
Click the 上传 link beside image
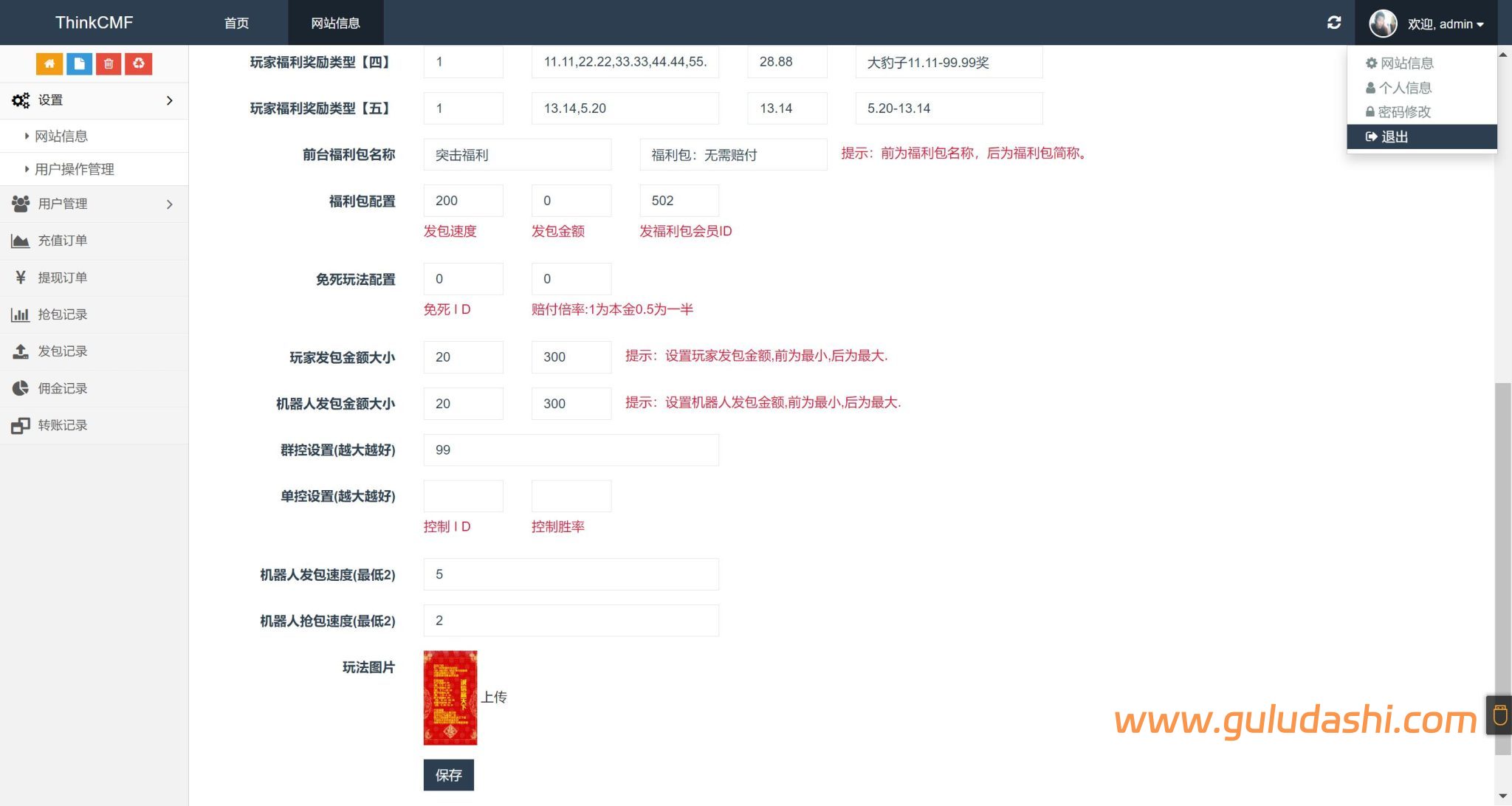(x=494, y=697)
